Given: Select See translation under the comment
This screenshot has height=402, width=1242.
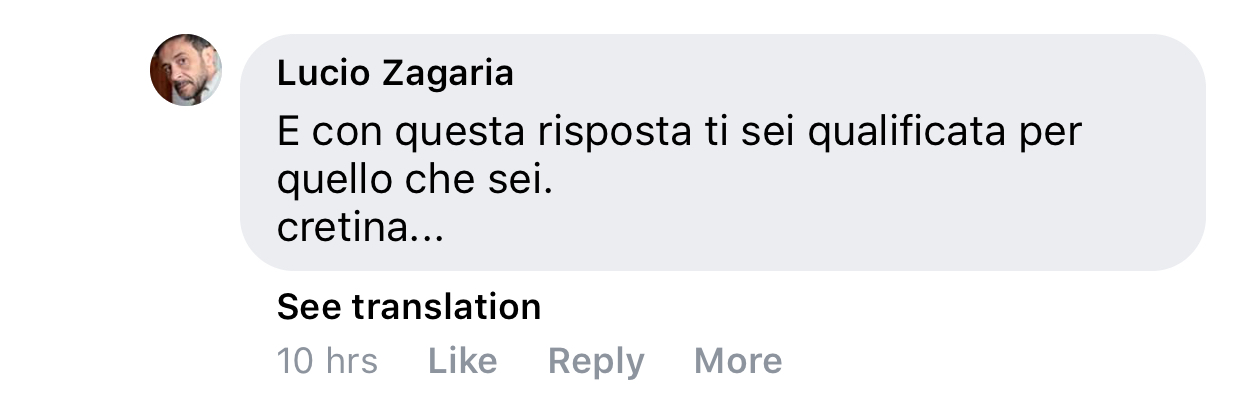Looking at the screenshot, I should 409,306.
